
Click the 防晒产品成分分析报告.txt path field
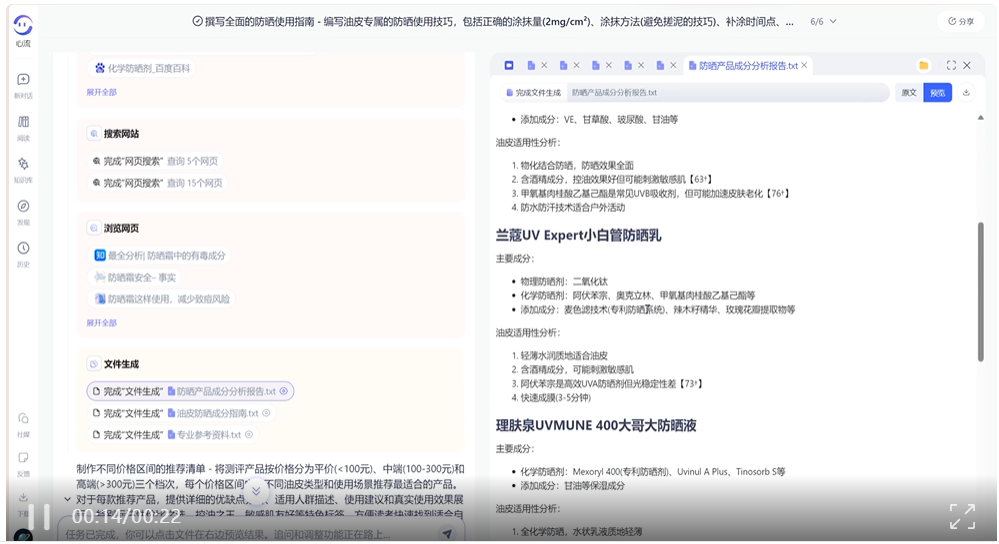pos(726,93)
